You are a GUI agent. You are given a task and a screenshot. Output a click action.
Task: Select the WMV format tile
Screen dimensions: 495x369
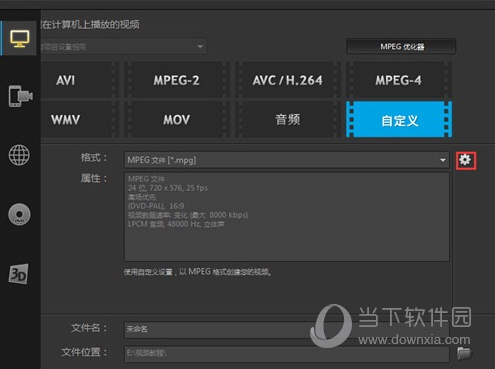click(x=80, y=119)
